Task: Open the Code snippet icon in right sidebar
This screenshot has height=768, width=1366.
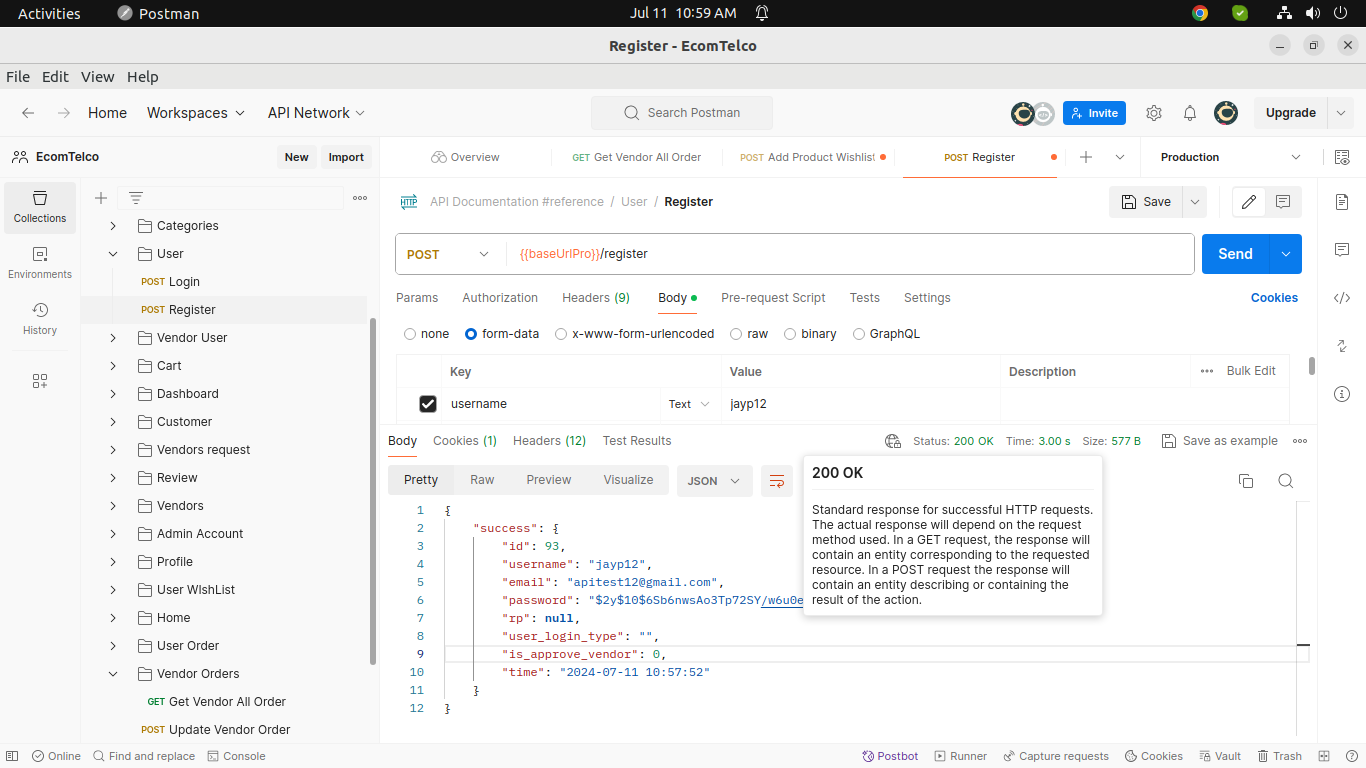Action: pos(1342,297)
